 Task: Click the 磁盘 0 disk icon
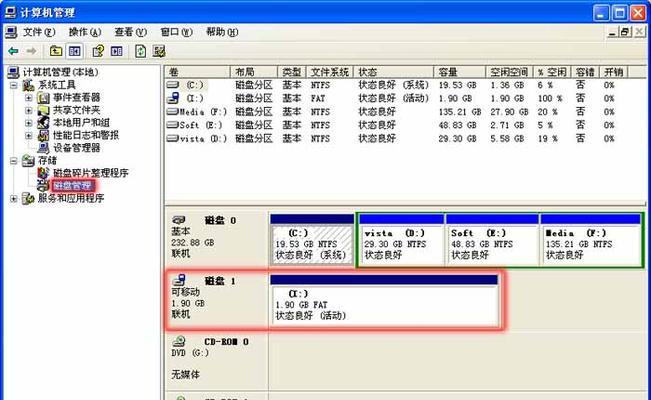(179, 220)
